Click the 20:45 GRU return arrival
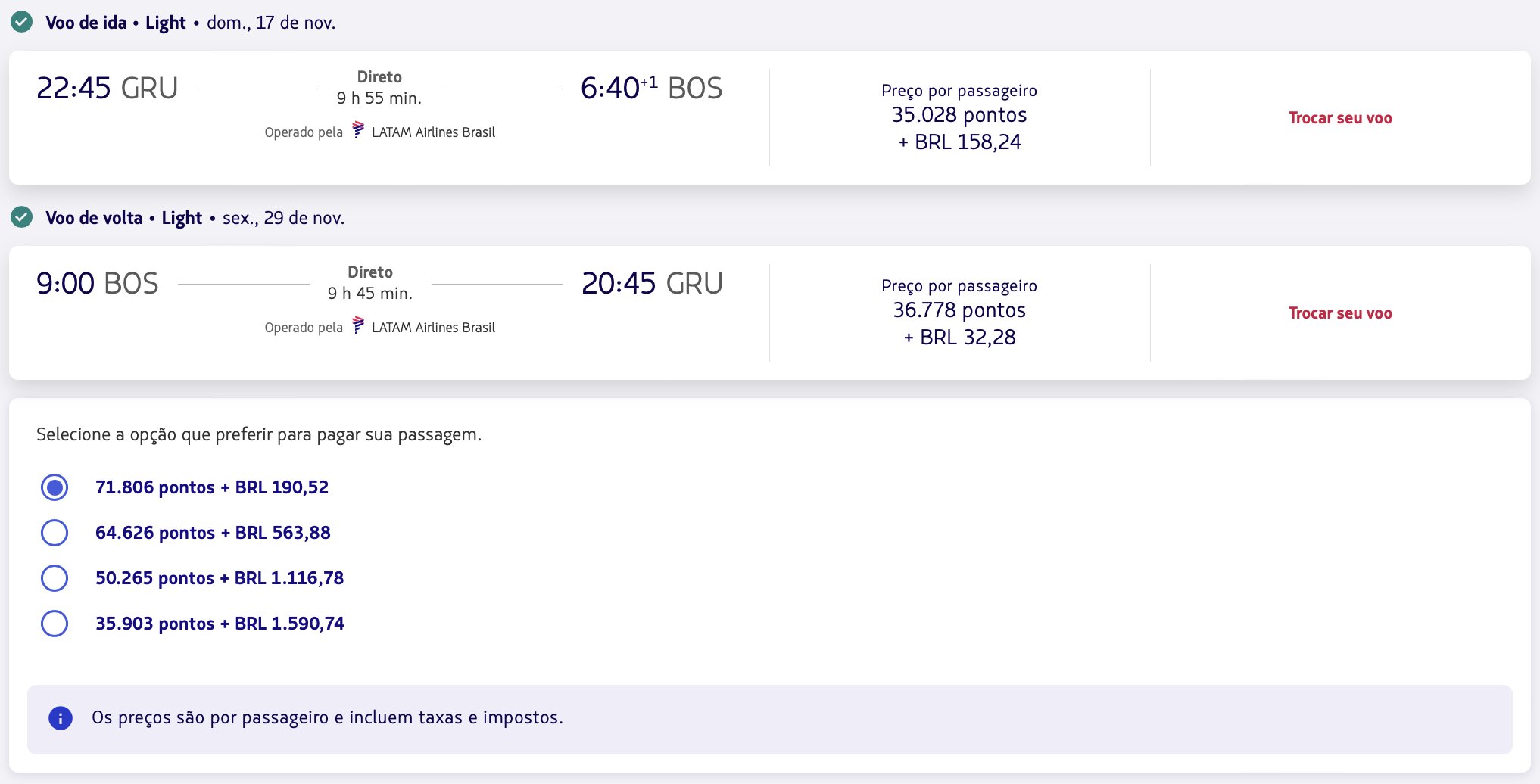 click(652, 284)
